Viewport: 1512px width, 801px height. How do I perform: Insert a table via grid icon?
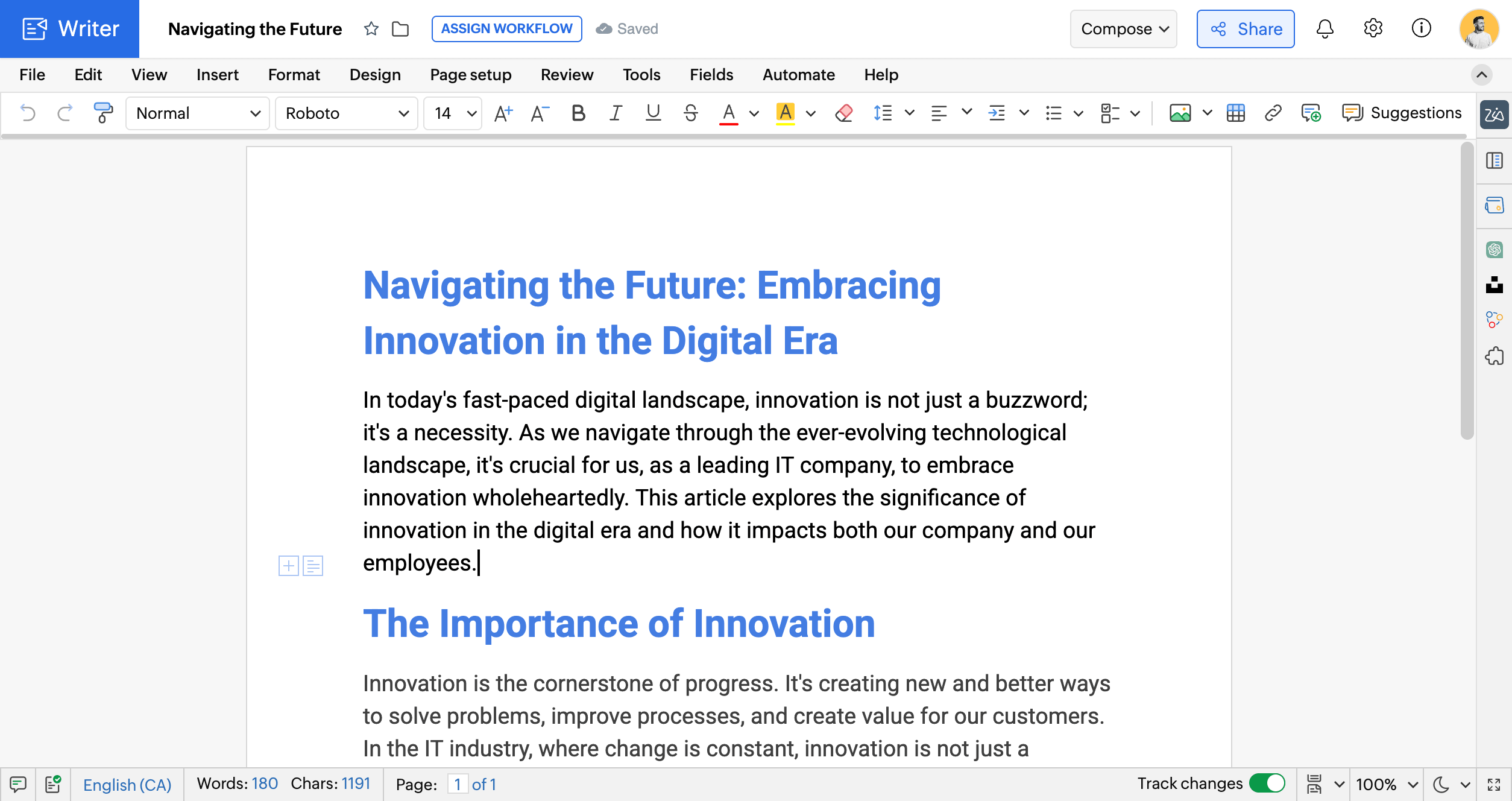coord(1235,113)
